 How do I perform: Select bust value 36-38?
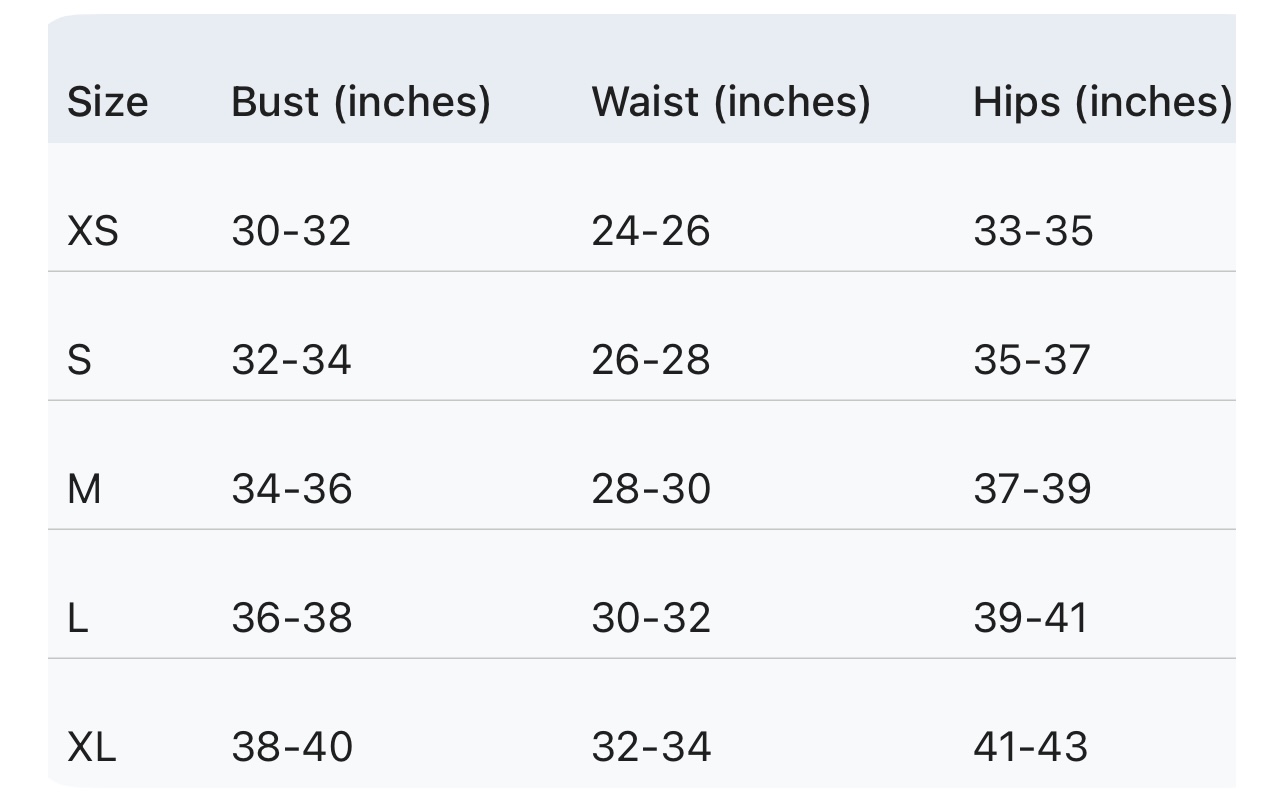tap(292, 618)
